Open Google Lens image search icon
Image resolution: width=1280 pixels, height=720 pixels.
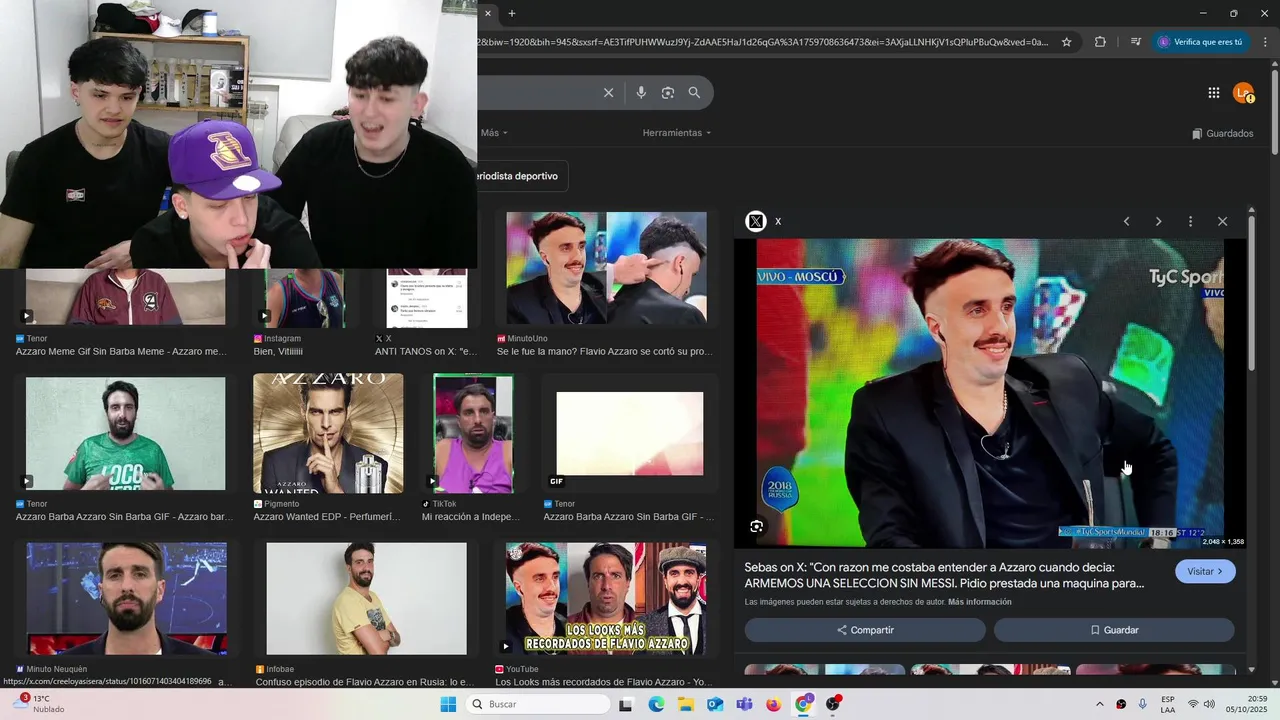[x=668, y=93]
